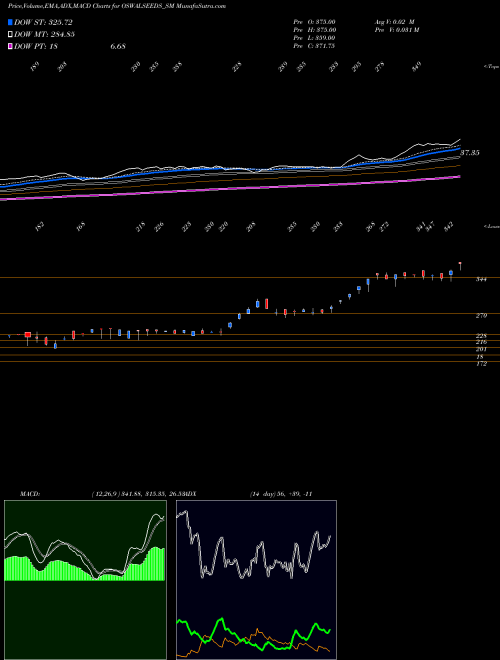Click the 228 price level label

[x=481, y=336]
